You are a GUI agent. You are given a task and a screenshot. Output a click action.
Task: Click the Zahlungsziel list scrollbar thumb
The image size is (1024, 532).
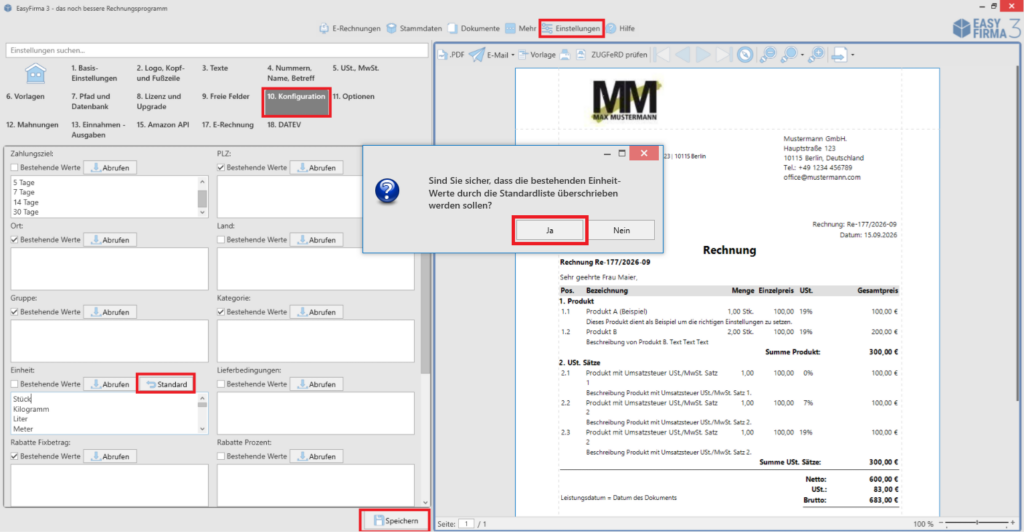point(202,198)
